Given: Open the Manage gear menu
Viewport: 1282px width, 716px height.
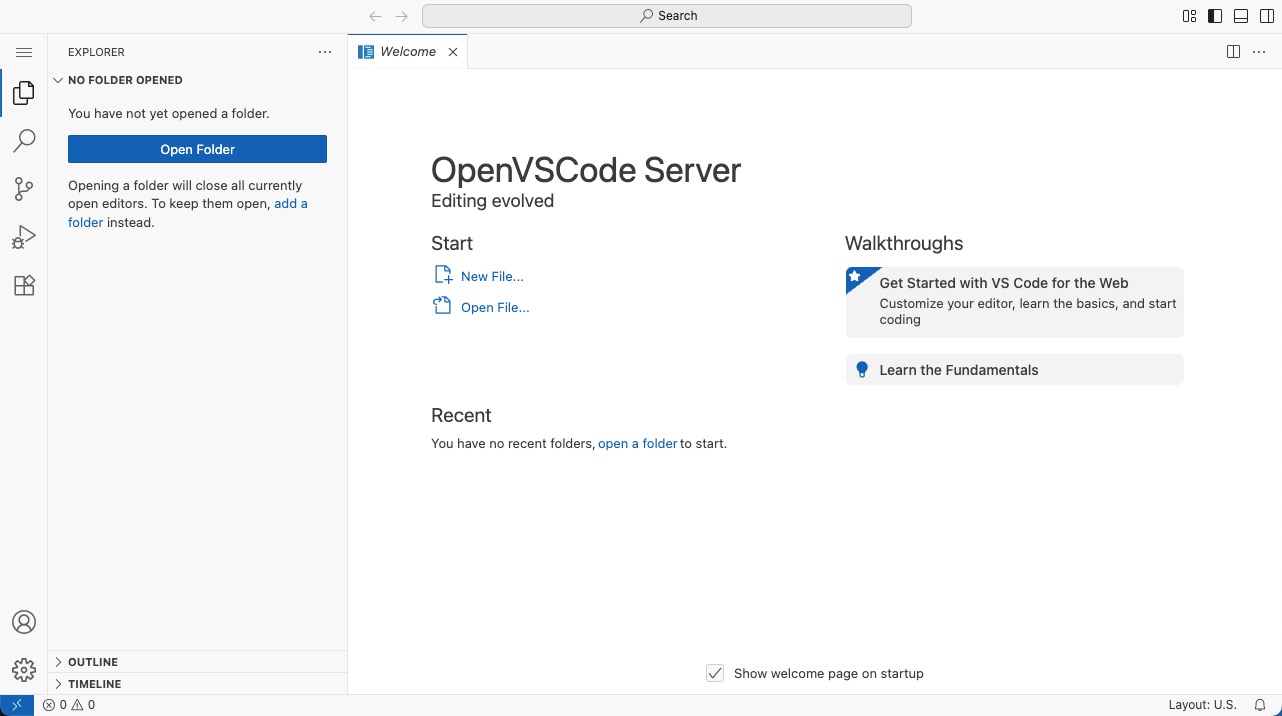Looking at the screenshot, I should click(24, 670).
